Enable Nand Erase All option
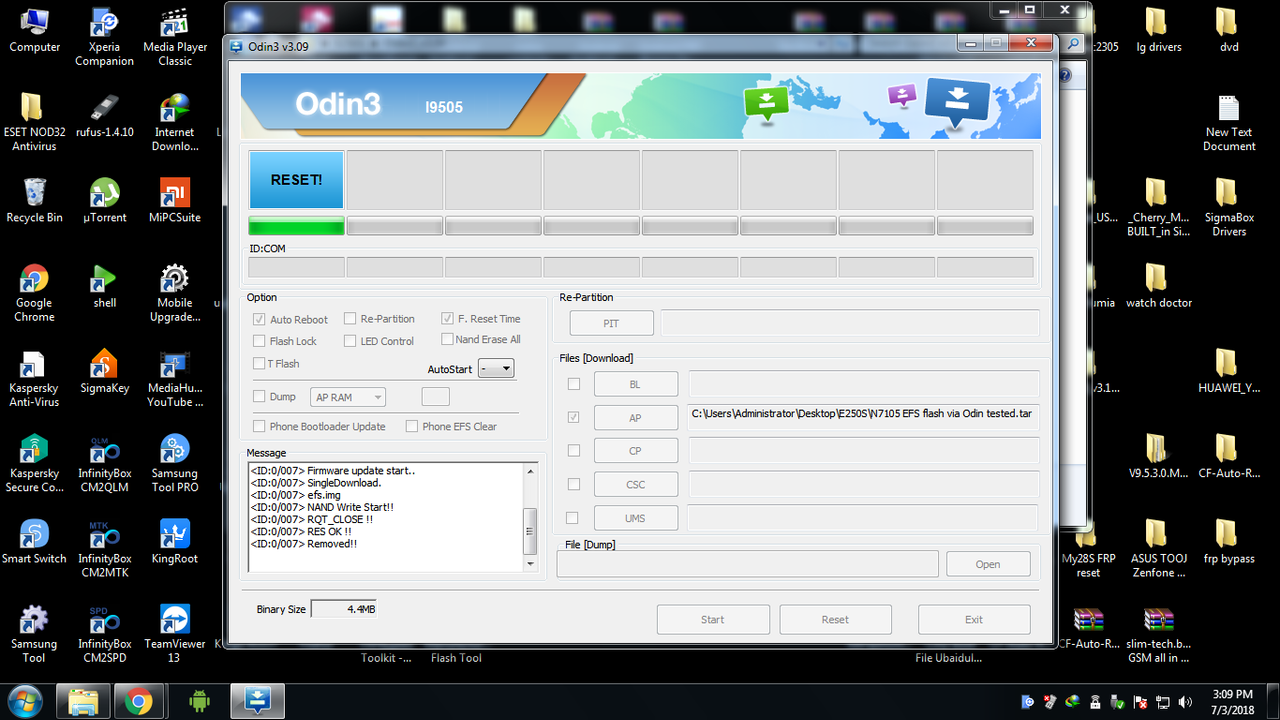Viewport: 1280px width, 720px height. click(x=447, y=339)
